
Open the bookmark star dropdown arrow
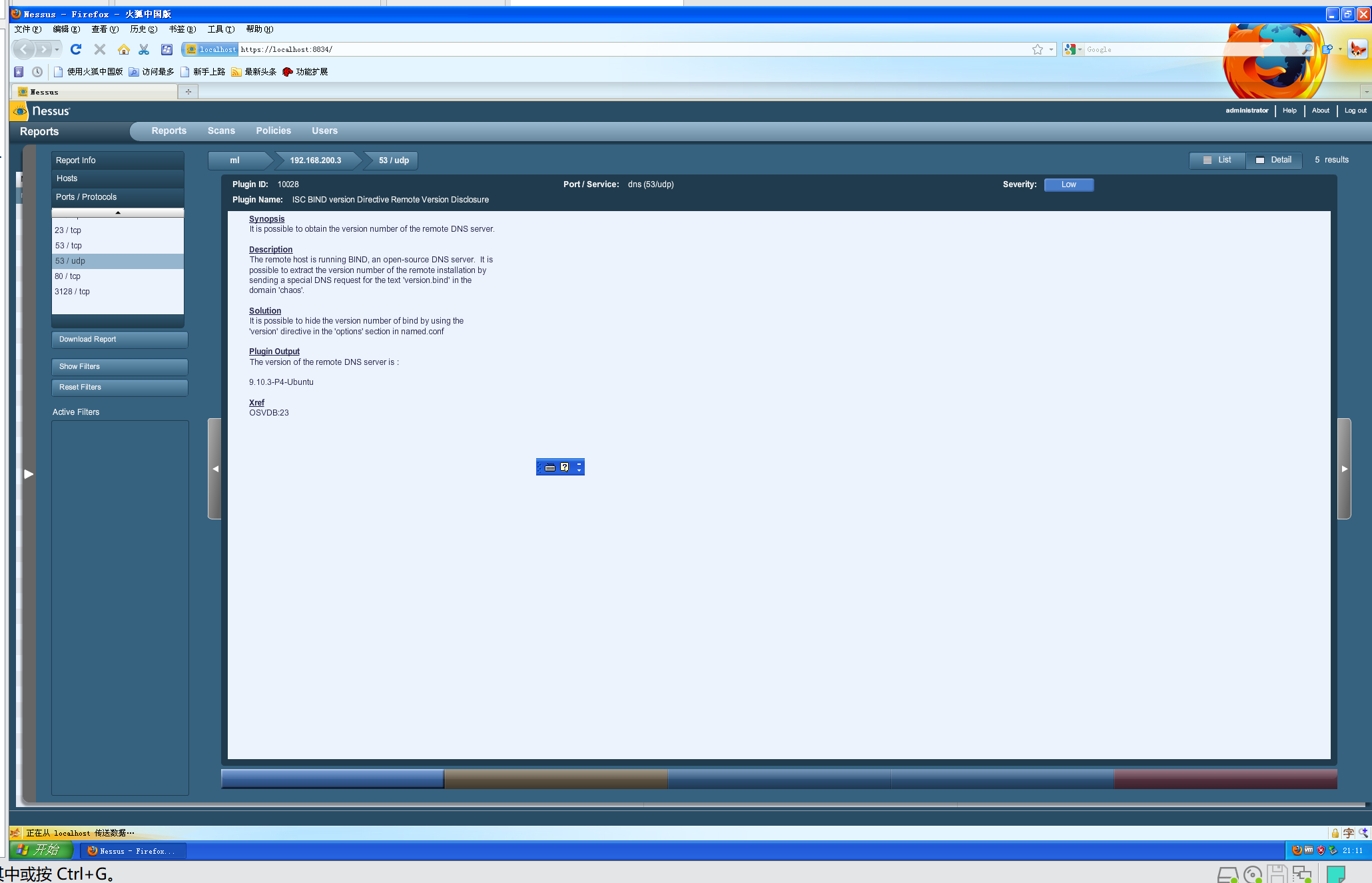[1051, 49]
